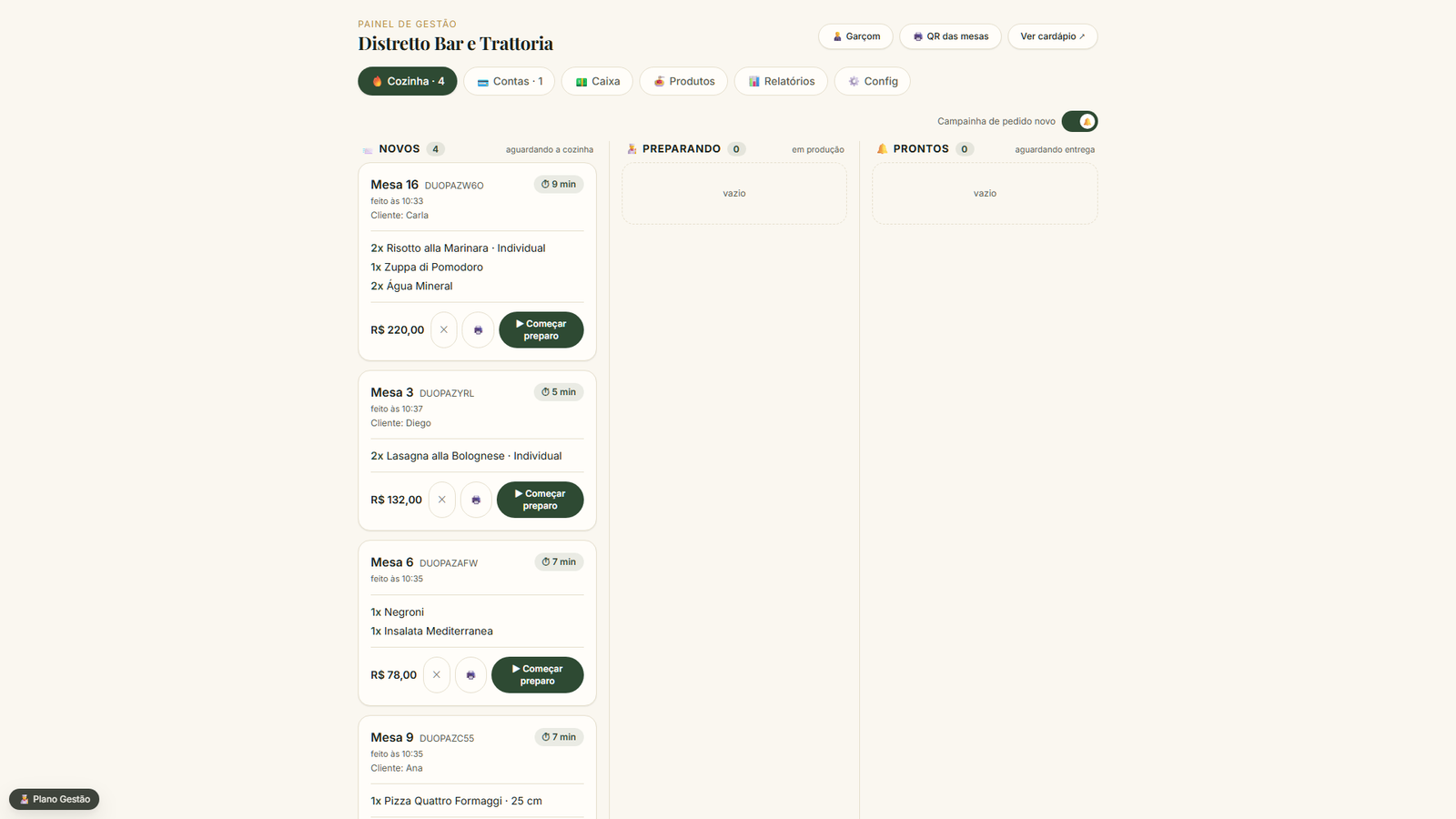Viewport: 1456px width, 819px height.
Task: Open QR das mesas
Action: coord(950,36)
